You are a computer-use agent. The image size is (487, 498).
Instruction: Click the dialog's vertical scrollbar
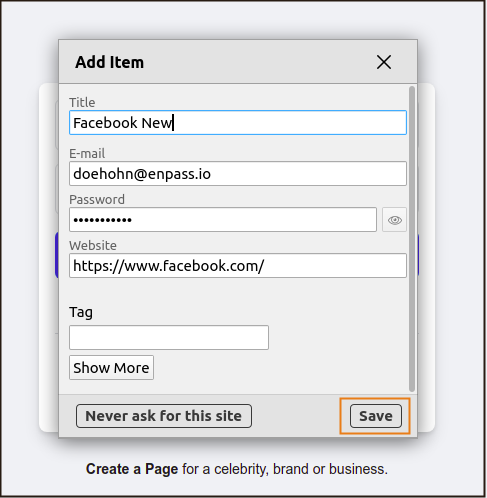[412, 239]
